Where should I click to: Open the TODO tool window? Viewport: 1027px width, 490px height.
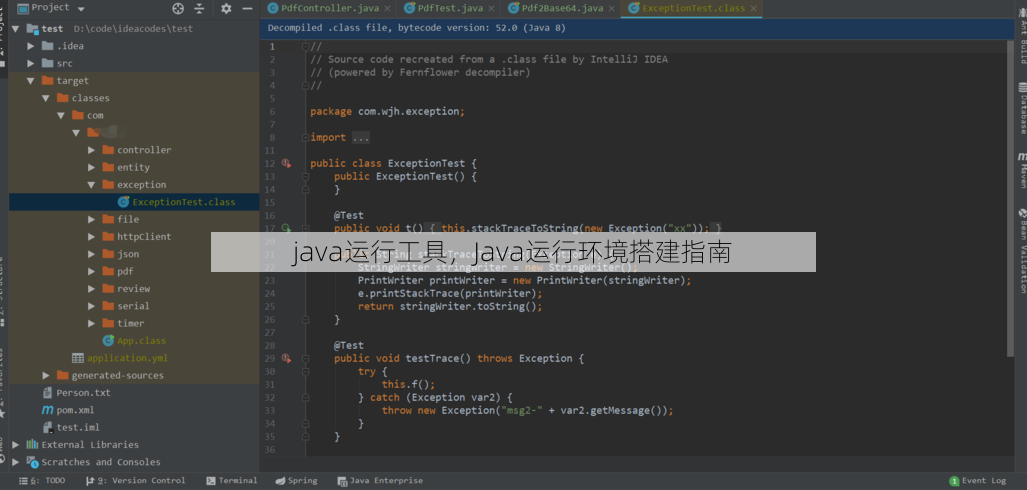pos(42,481)
